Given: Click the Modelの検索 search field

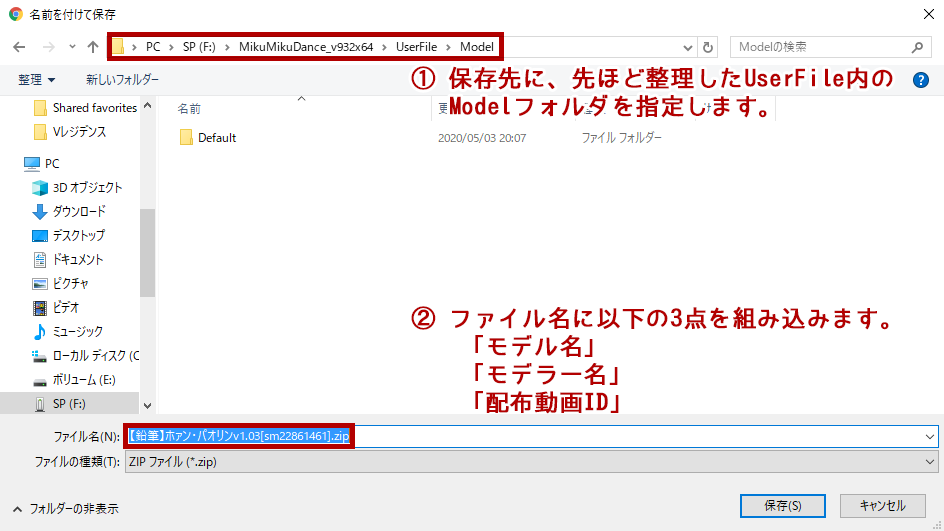Looking at the screenshot, I should pyautogui.click(x=821, y=47).
